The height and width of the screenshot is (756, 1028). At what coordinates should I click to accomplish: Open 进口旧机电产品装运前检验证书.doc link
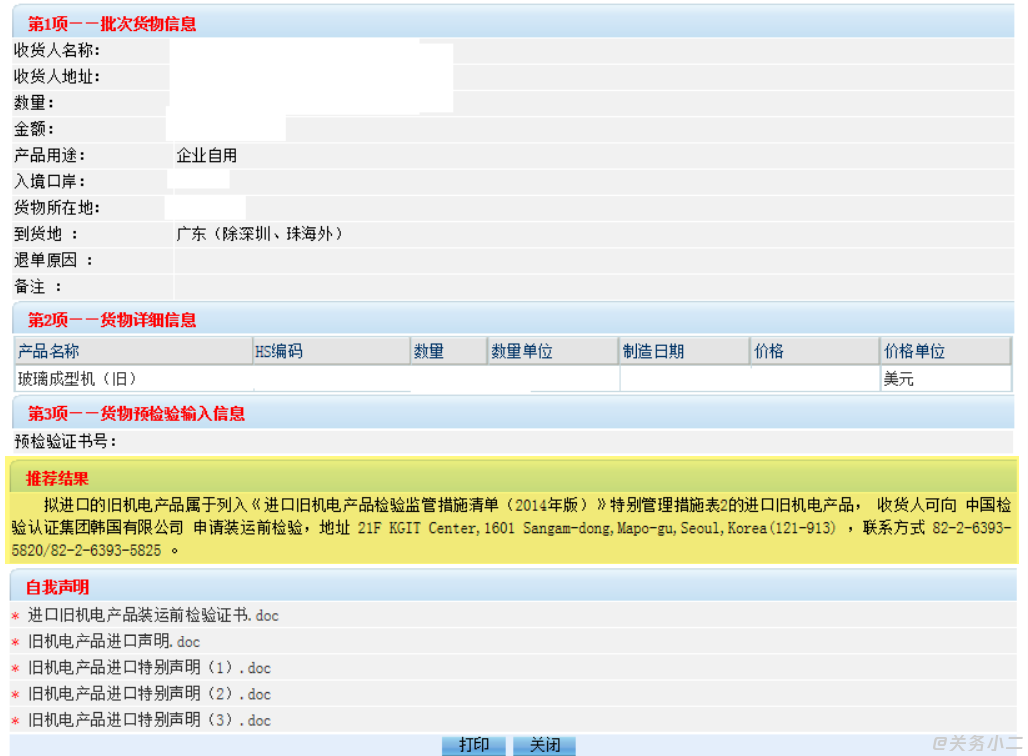pyautogui.click(x=153, y=616)
